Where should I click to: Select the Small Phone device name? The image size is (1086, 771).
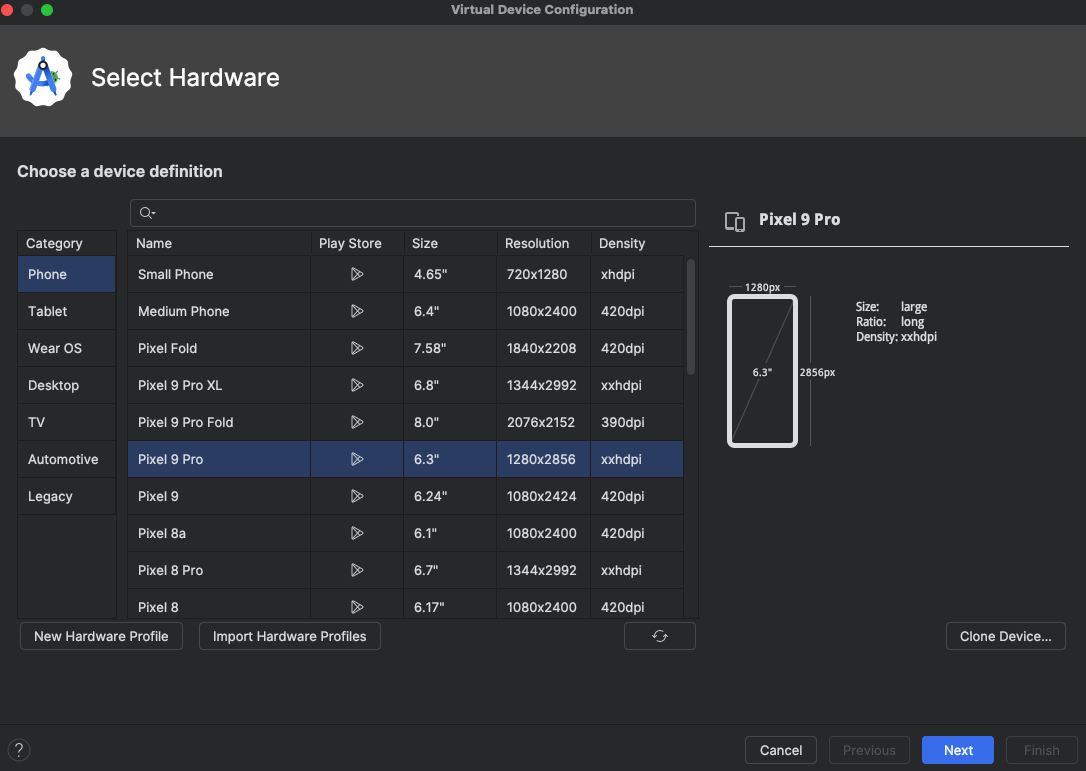175,274
